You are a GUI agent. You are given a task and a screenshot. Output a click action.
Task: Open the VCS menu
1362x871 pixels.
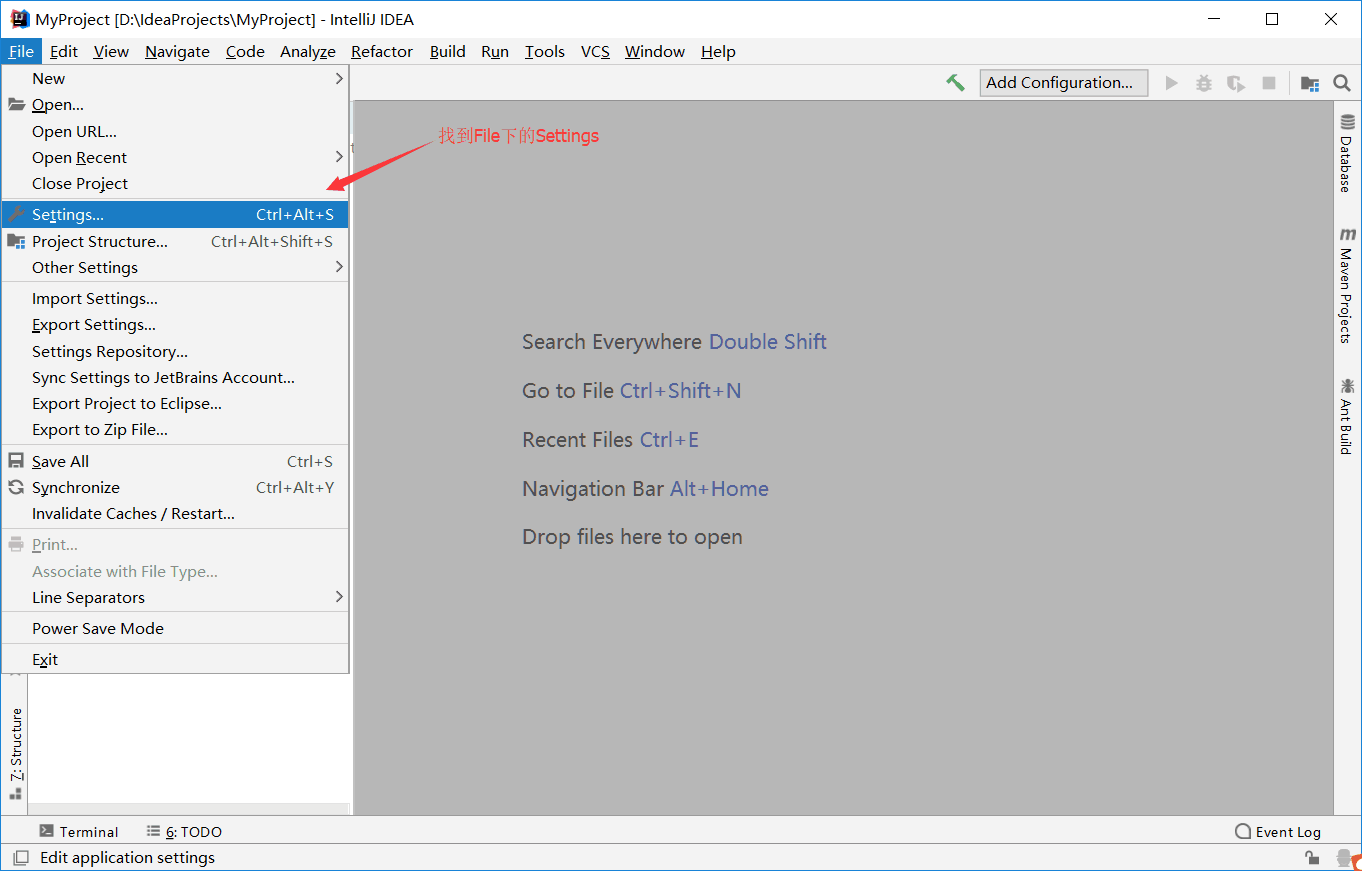pos(595,52)
